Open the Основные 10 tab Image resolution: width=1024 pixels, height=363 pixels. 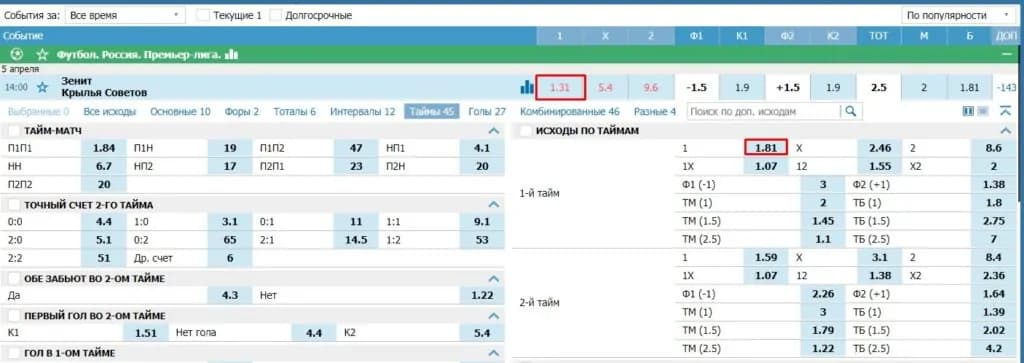(180, 112)
